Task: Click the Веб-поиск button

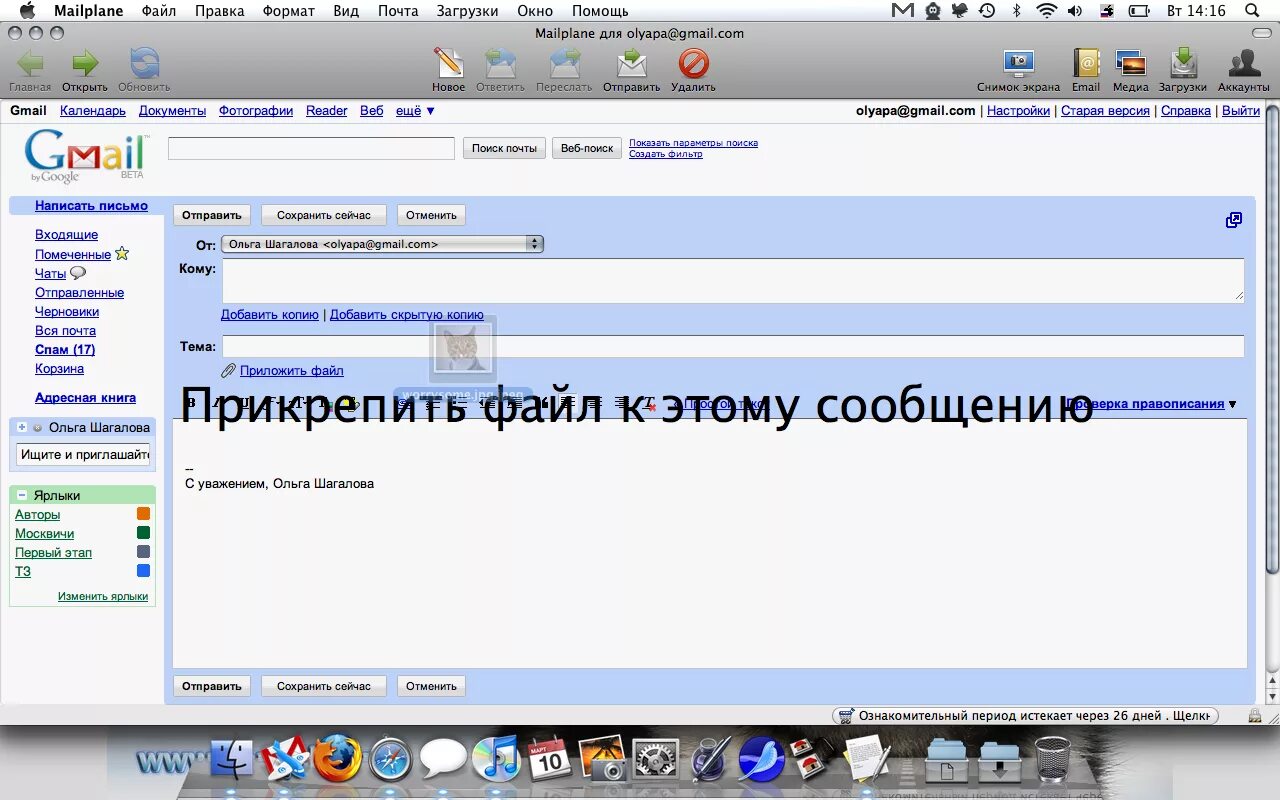Action: click(x=587, y=148)
